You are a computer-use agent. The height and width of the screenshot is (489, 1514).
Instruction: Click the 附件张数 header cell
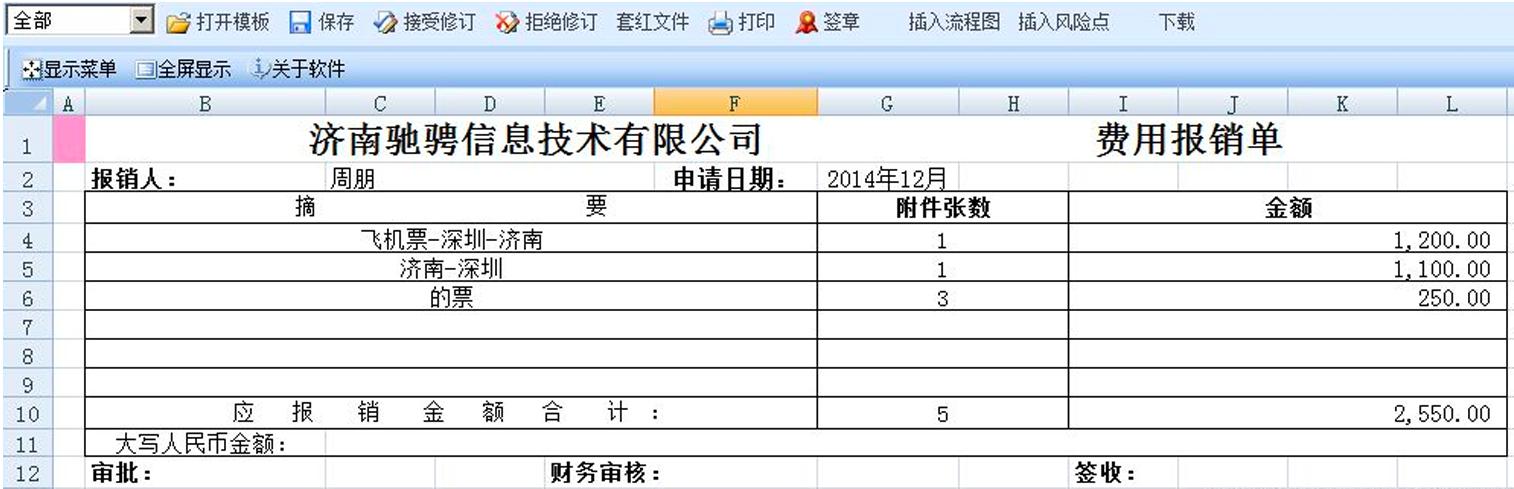click(942, 208)
